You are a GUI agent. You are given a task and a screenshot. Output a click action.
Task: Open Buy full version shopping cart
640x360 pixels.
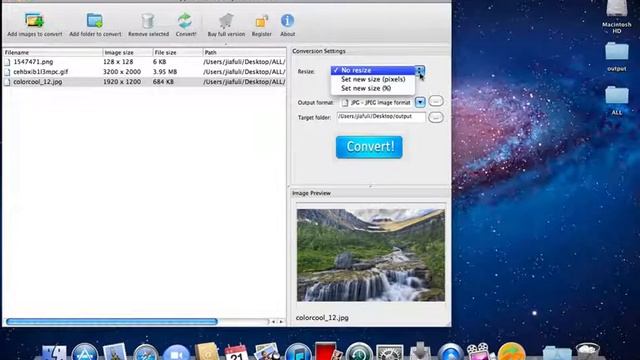(x=226, y=21)
